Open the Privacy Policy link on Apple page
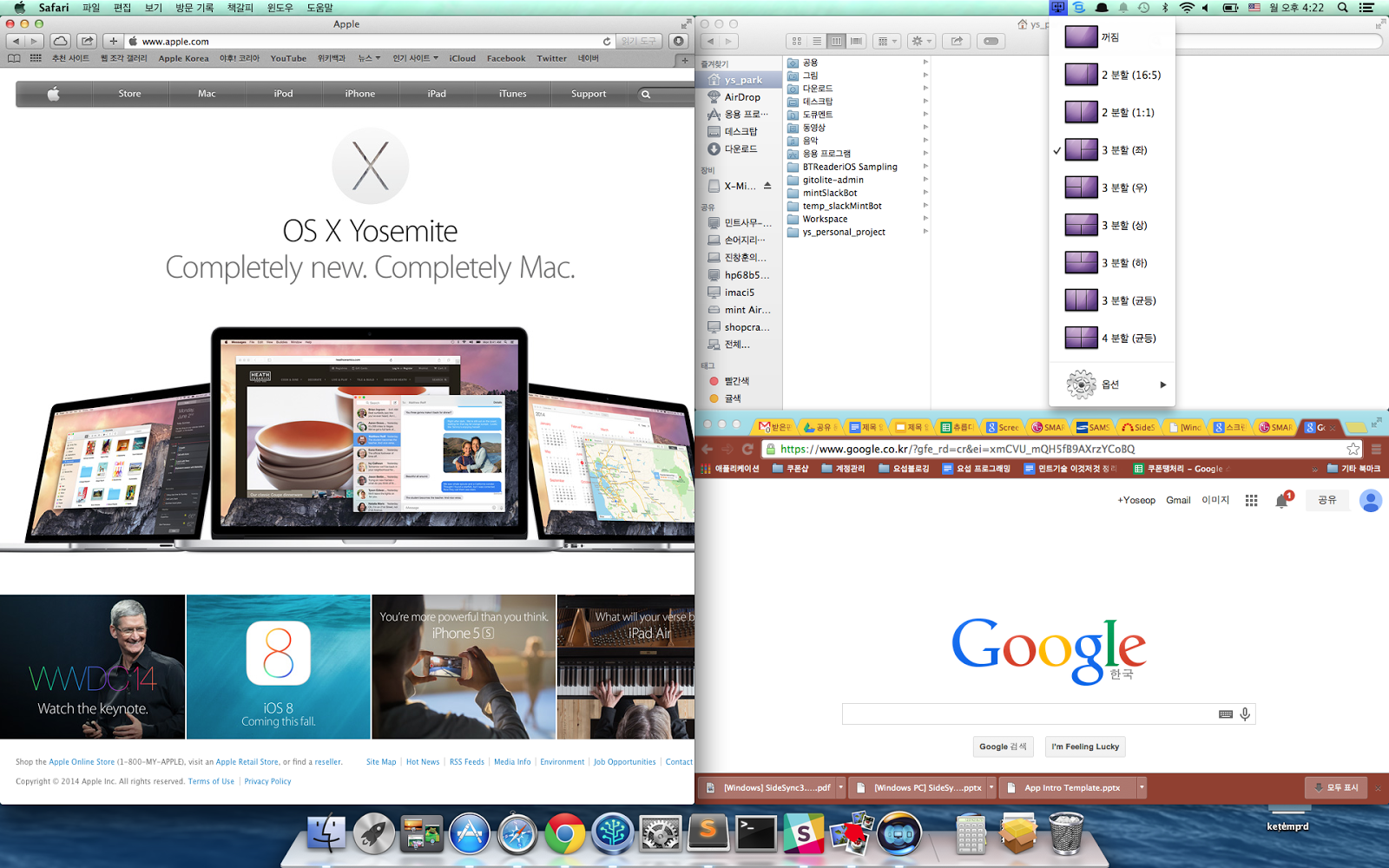Viewport: 1389px width, 868px height. [267, 781]
